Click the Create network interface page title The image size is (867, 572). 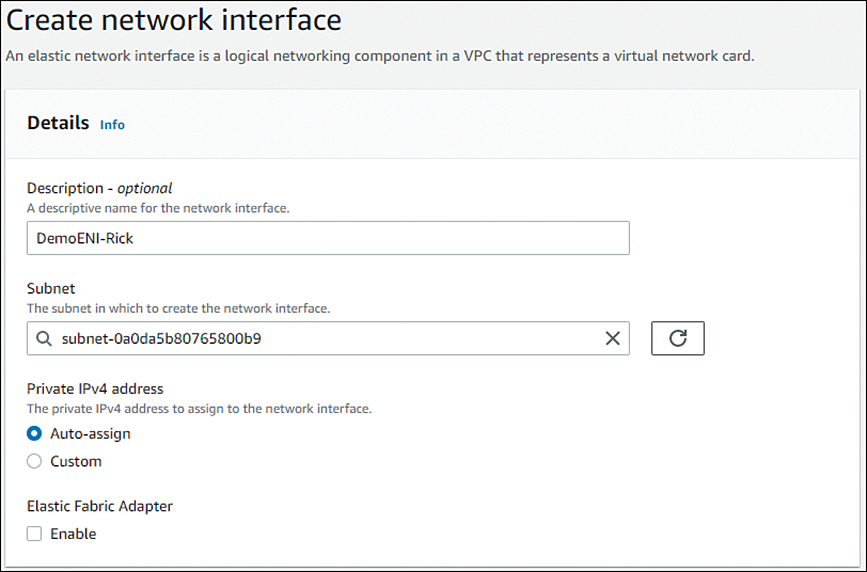click(x=174, y=20)
